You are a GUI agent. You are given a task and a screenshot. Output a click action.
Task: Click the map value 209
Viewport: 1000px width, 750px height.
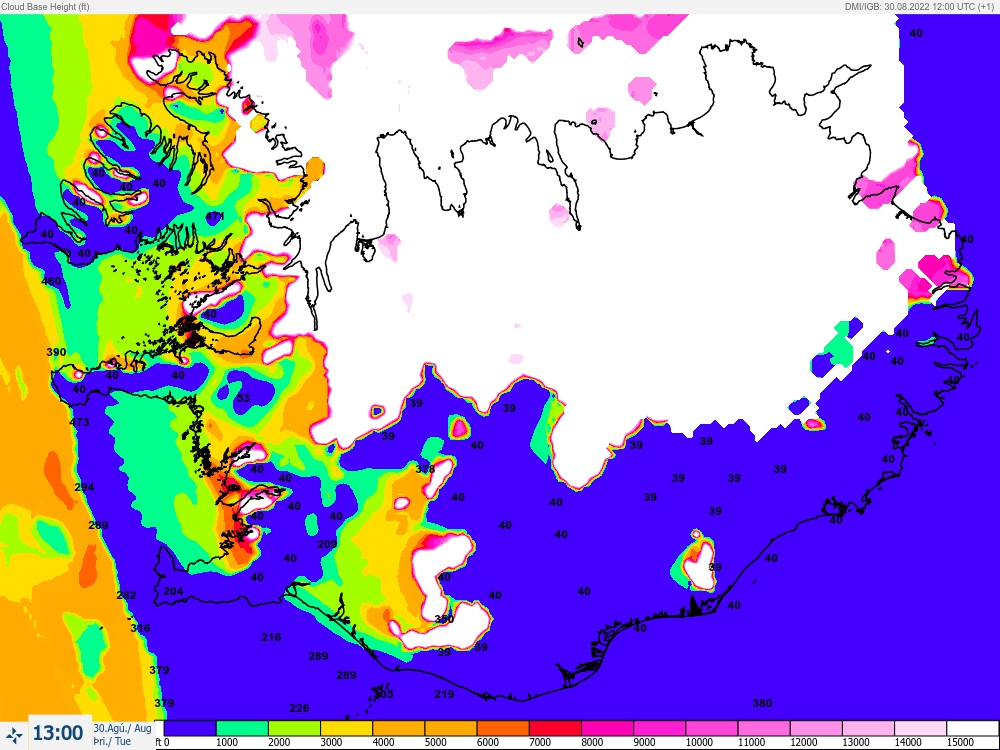[327, 544]
